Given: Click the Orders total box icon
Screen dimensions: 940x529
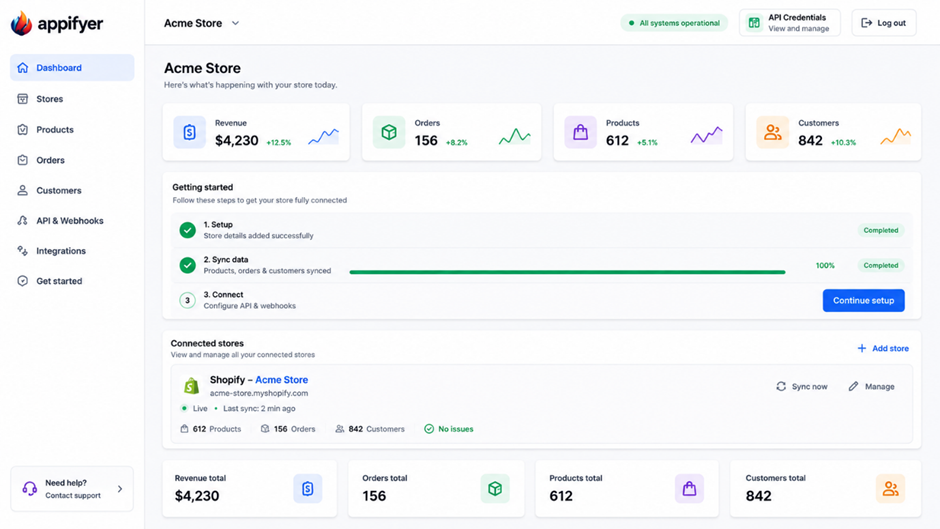Looking at the screenshot, I should point(495,489).
